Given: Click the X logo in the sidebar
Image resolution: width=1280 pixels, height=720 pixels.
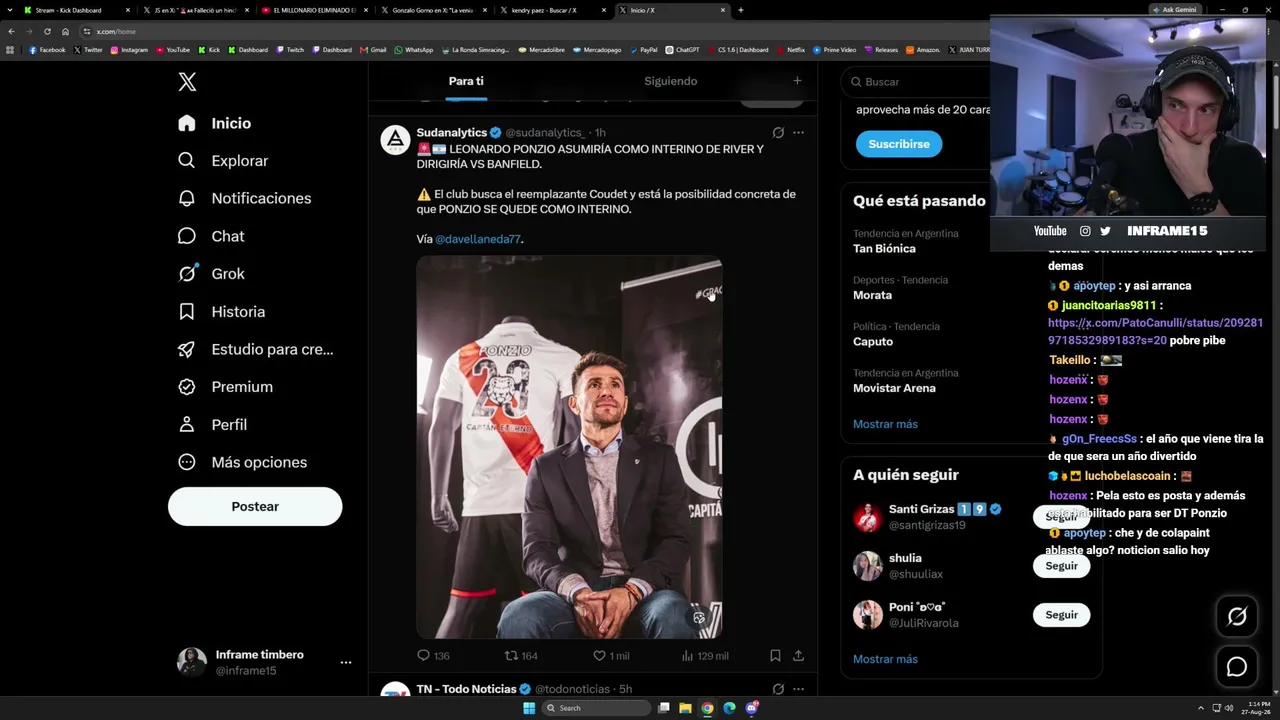Looking at the screenshot, I should click(x=187, y=82).
